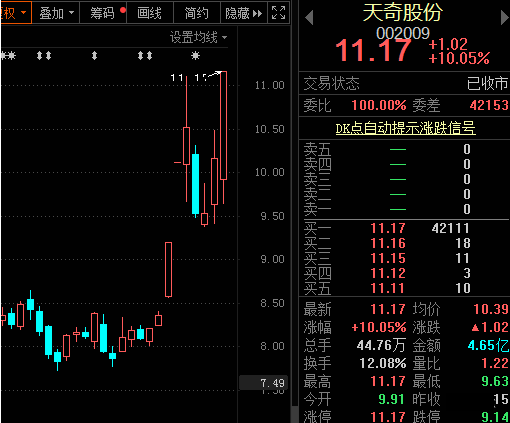Click the 卖五 row label
Image resolution: width=510 pixels, height=423 pixels.
pyautogui.click(x=317, y=149)
